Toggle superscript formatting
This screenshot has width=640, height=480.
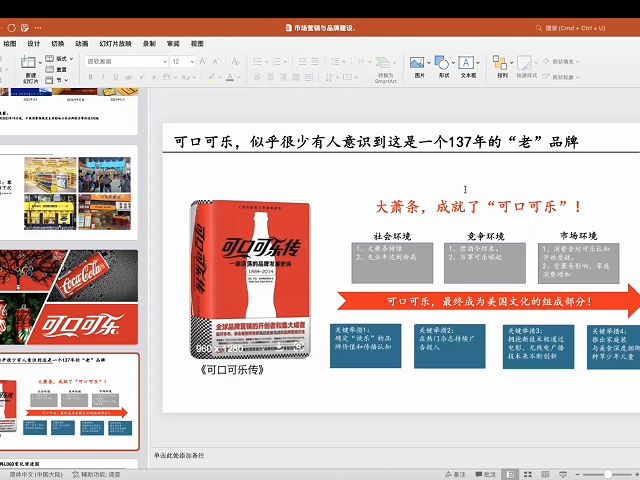tap(142, 77)
